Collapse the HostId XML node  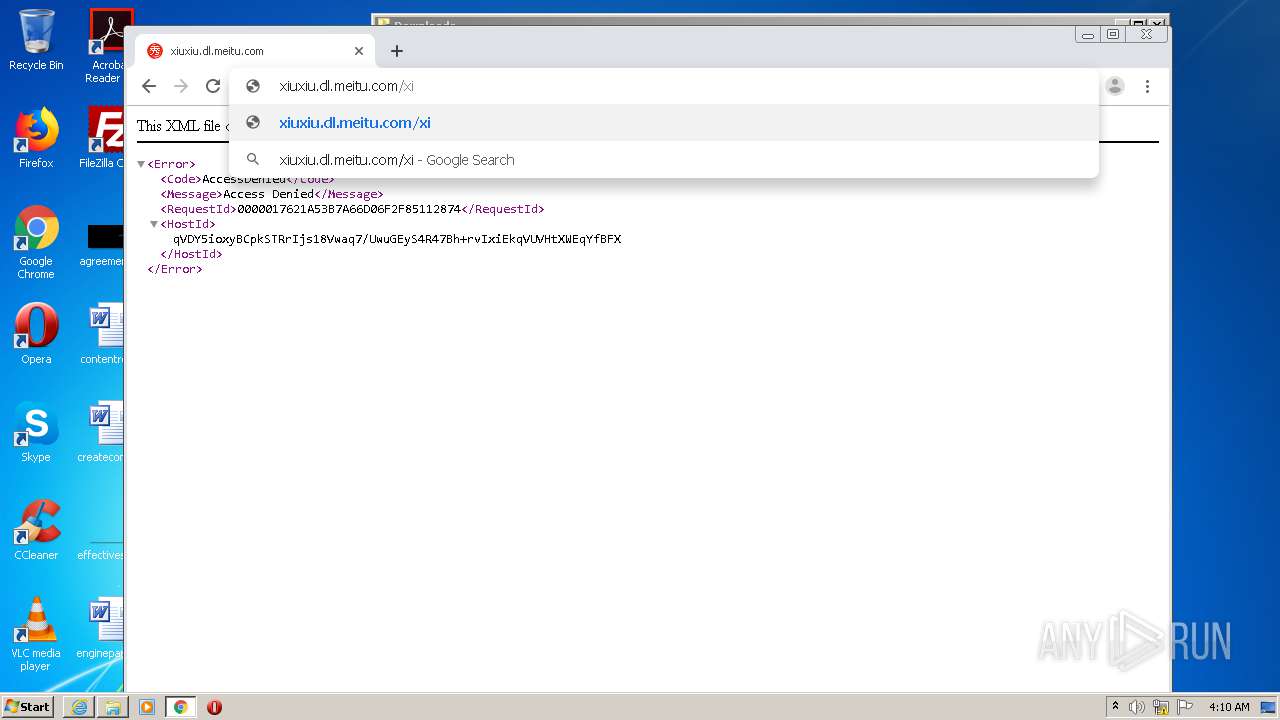154,224
